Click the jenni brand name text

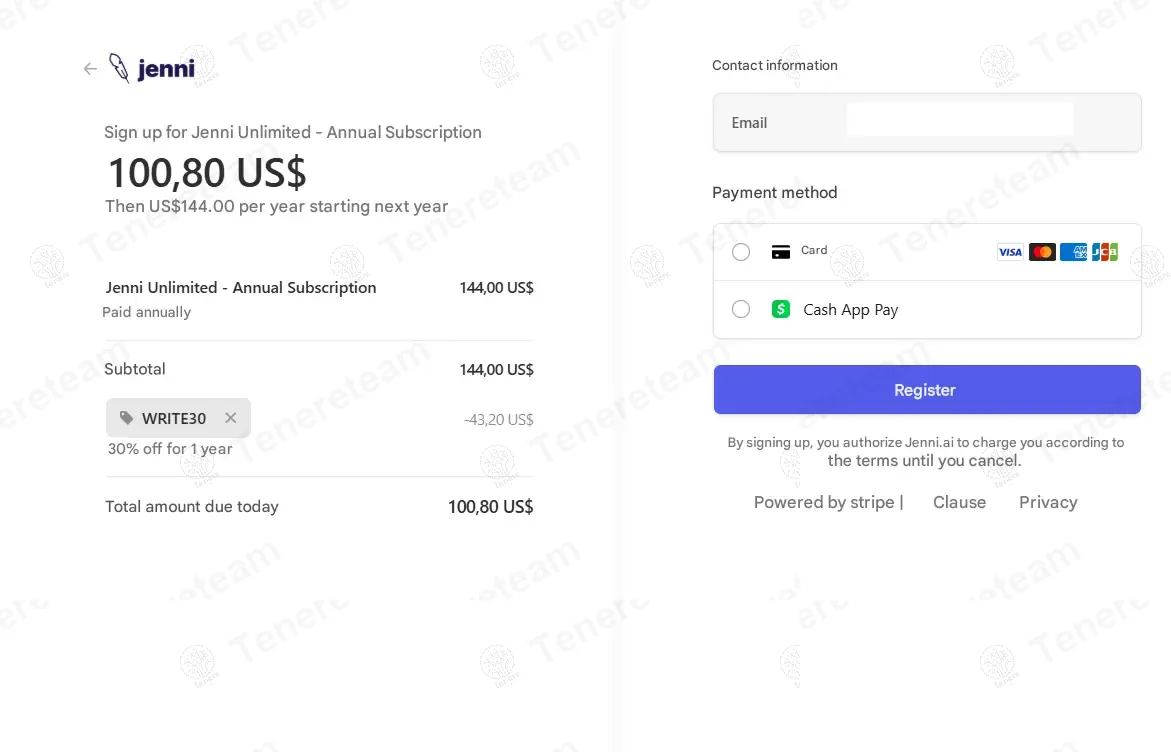point(166,69)
